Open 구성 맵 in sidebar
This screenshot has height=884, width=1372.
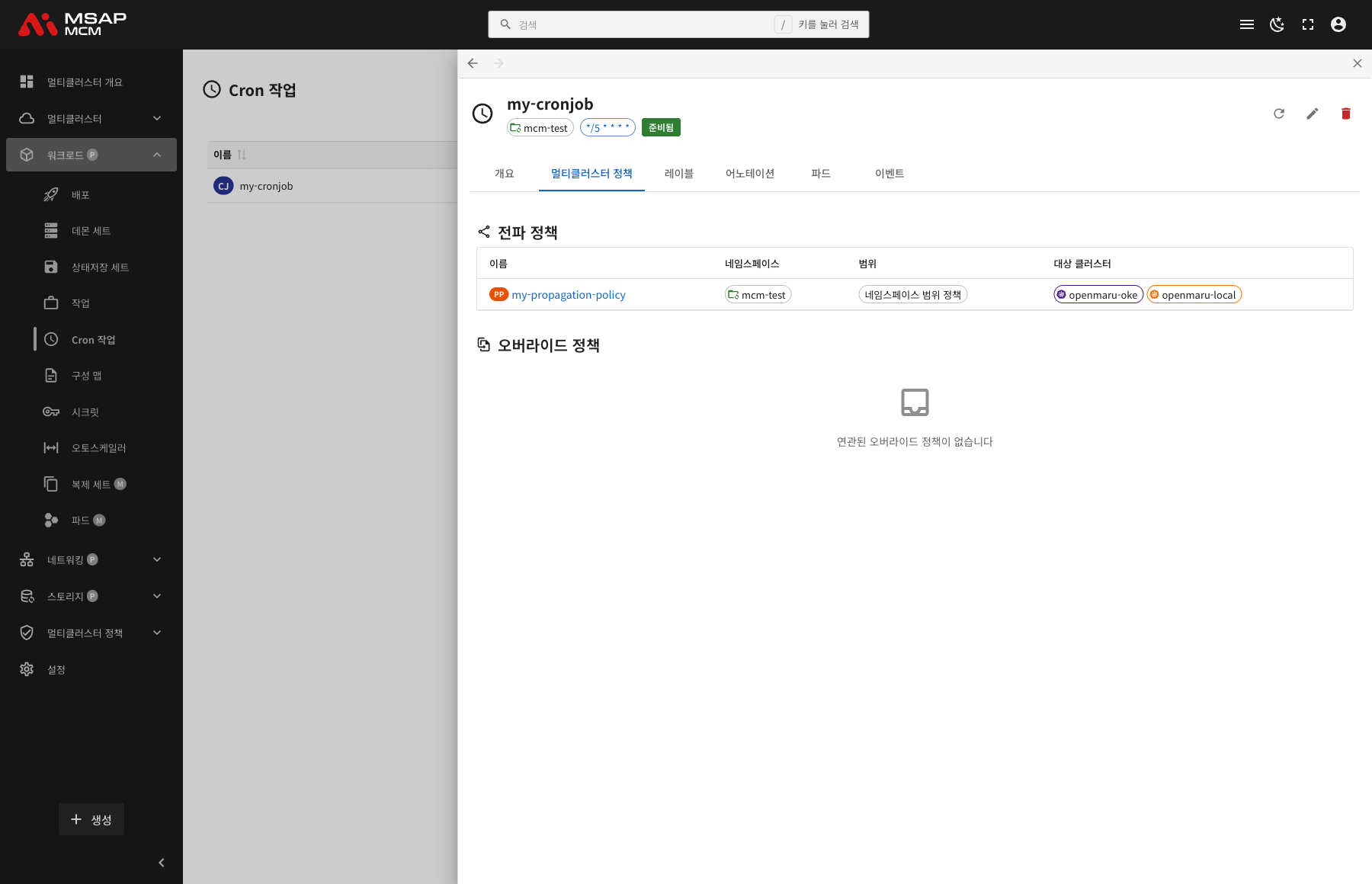click(91, 376)
